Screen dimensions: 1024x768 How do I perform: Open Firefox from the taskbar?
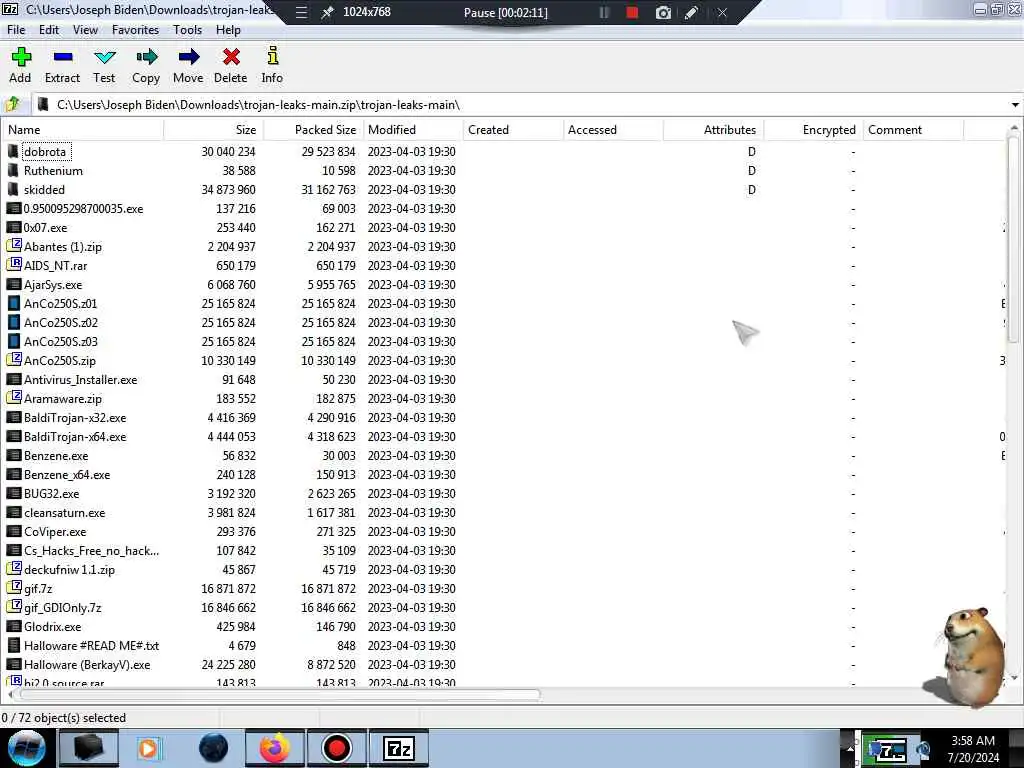[x=275, y=748]
